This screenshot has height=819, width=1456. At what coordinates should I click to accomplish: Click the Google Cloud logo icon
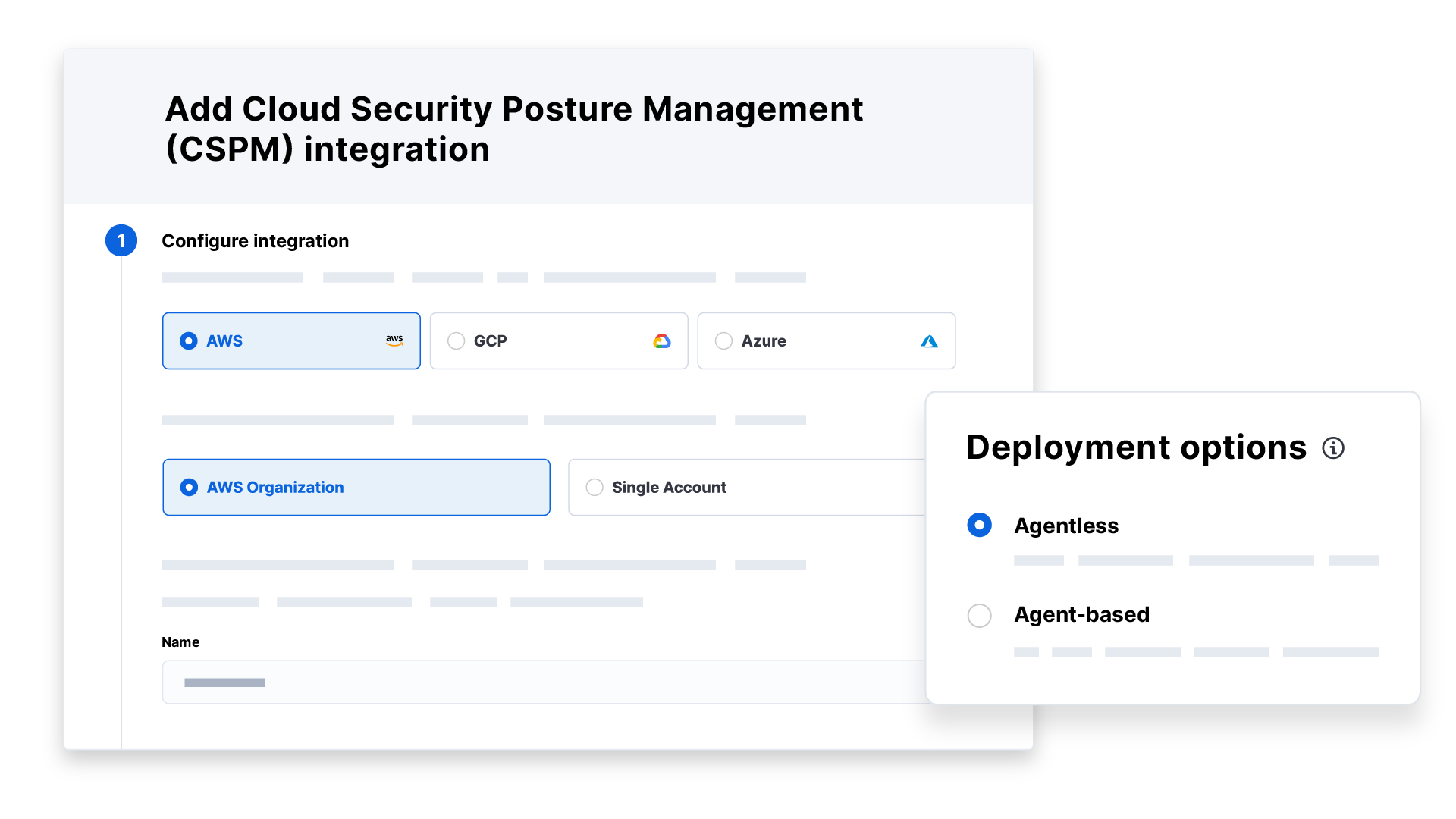662,341
